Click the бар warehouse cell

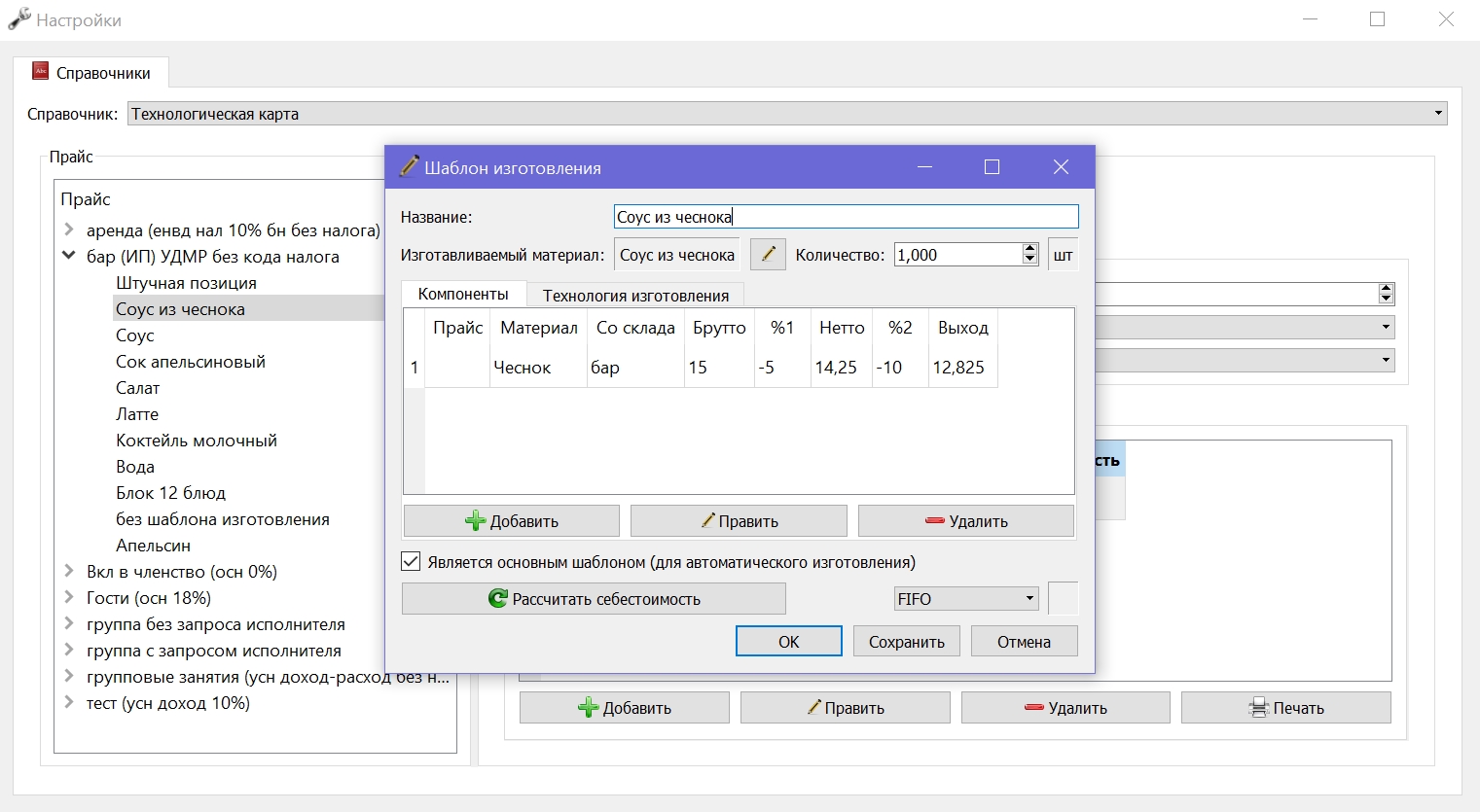point(635,368)
